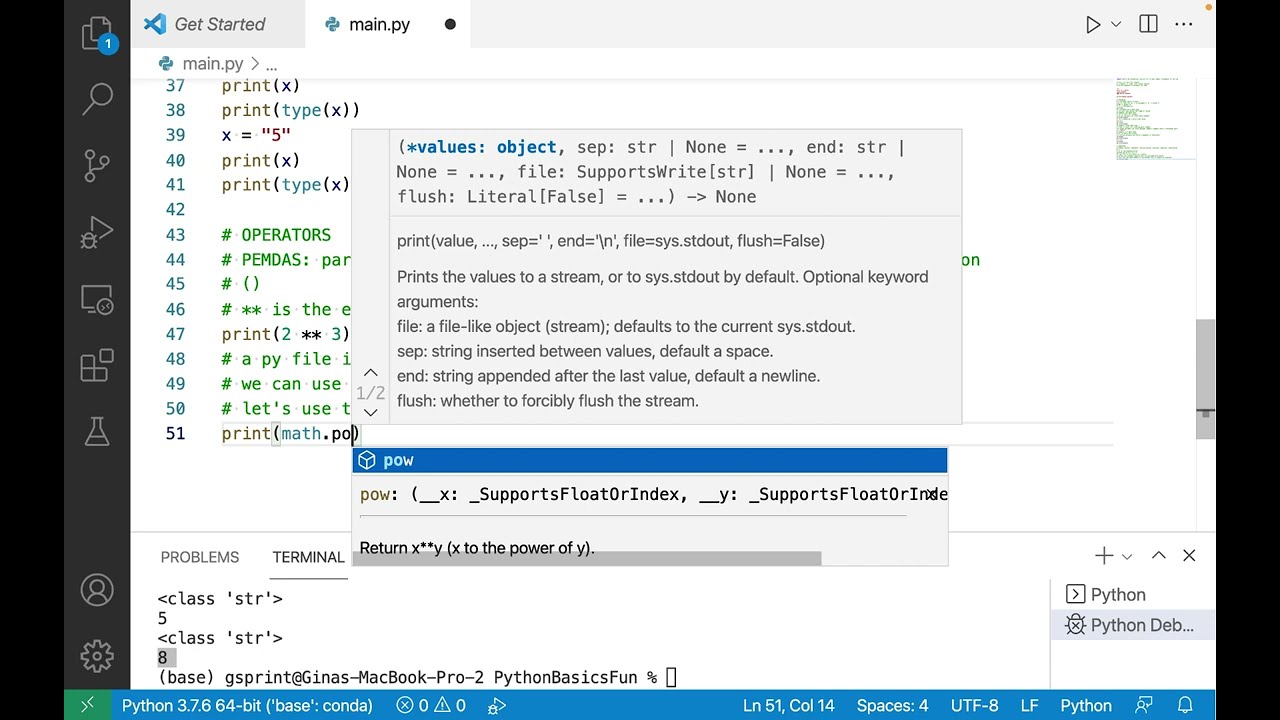
Task: Accept the pow autocomplete suggestion
Action: tap(649, 460)
